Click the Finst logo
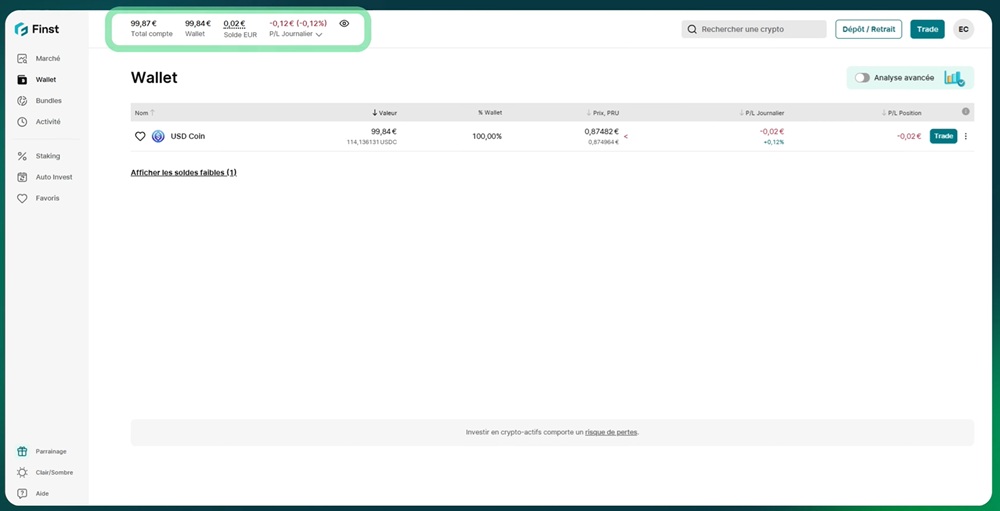Screen dimensions: 1000x511 click(x=36, y=29)
